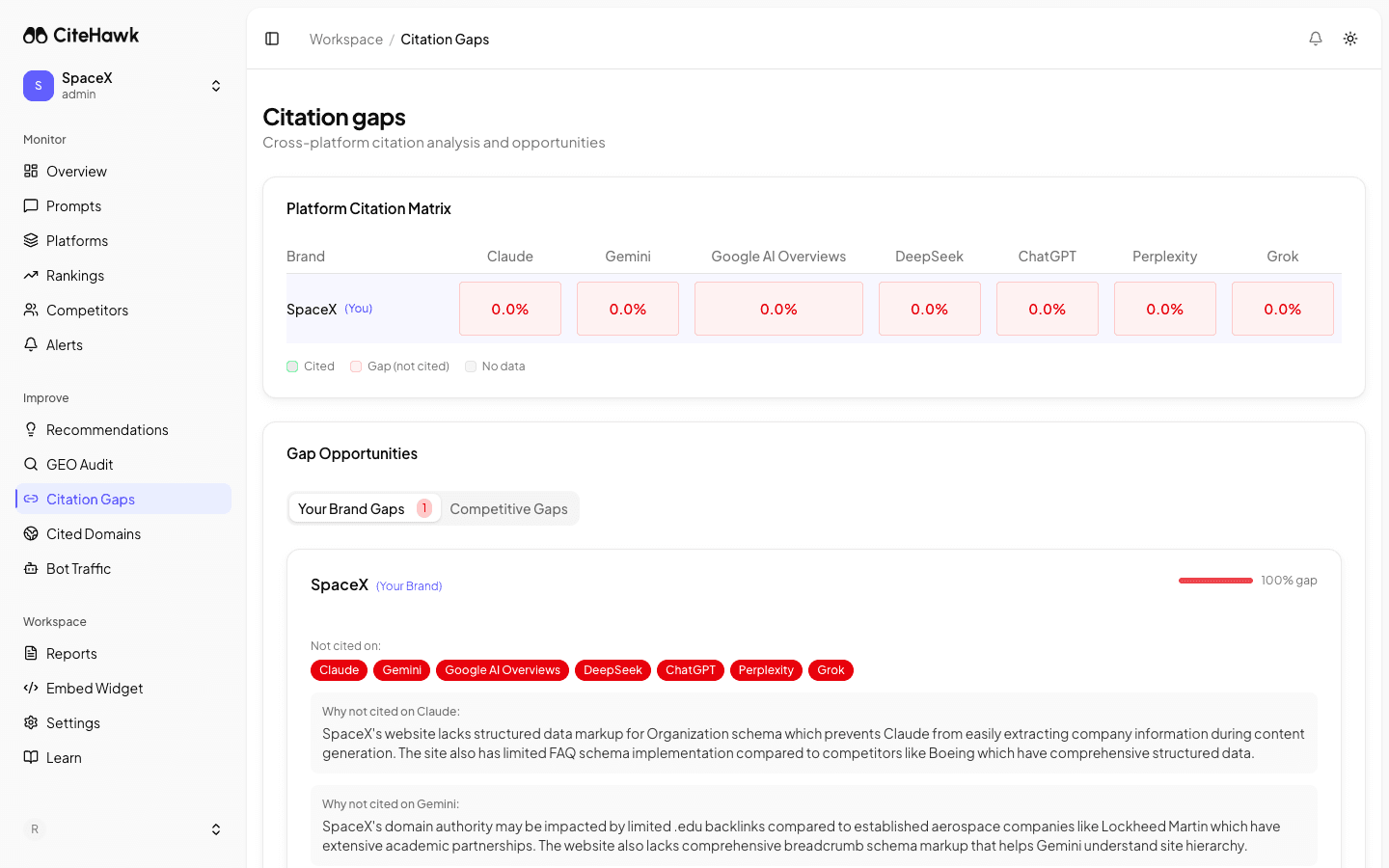Switch to Competitive Gaps tab

pyautogui.click(x=508, y=508)
